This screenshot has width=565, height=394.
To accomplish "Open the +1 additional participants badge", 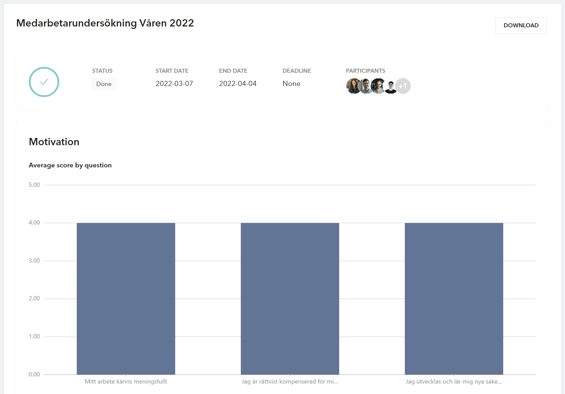I will [x=403, y=86].
